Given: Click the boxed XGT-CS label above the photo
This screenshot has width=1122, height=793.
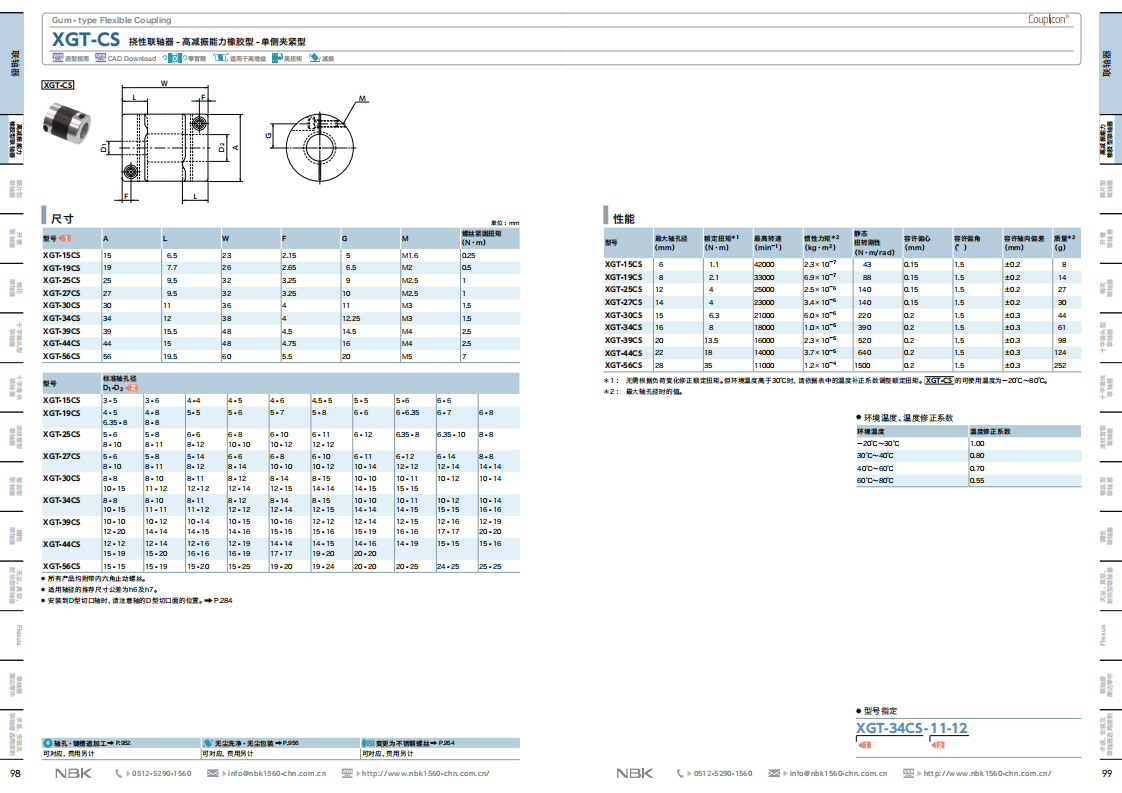Looking at the screenshot, I should pos(58,85).
